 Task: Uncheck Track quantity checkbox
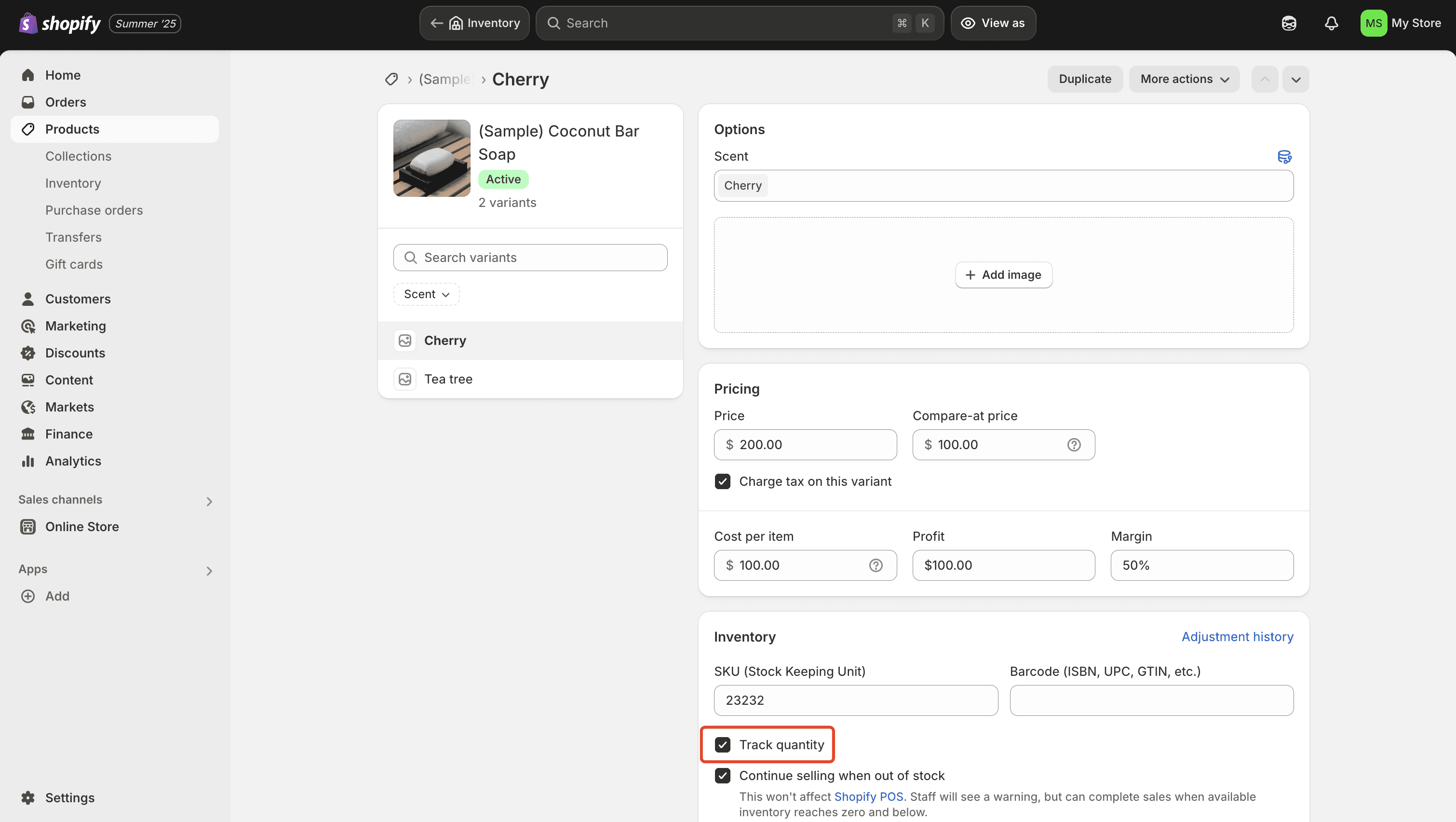722,744
